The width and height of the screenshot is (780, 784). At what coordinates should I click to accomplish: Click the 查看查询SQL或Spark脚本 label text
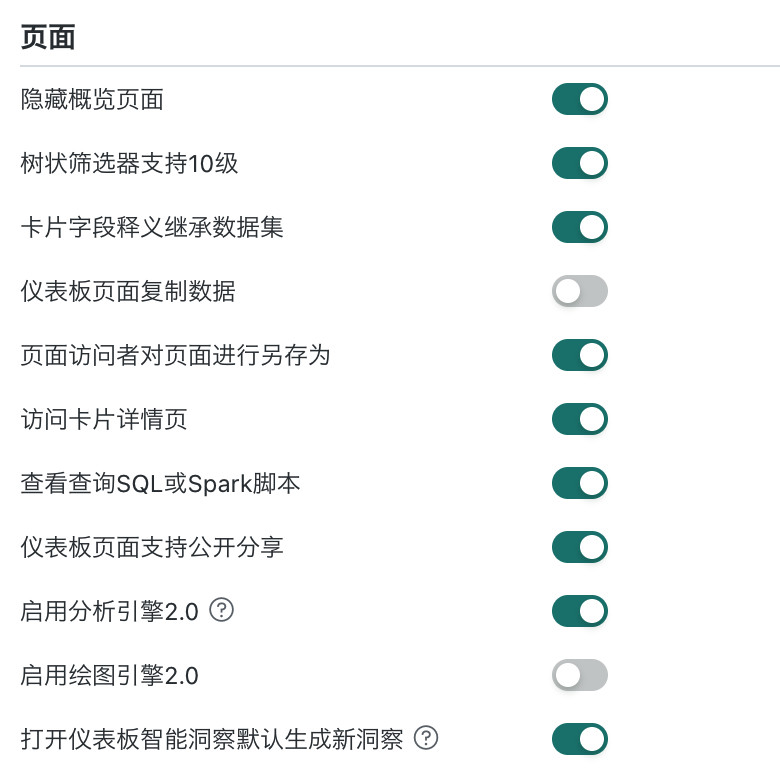click(160, 483)
